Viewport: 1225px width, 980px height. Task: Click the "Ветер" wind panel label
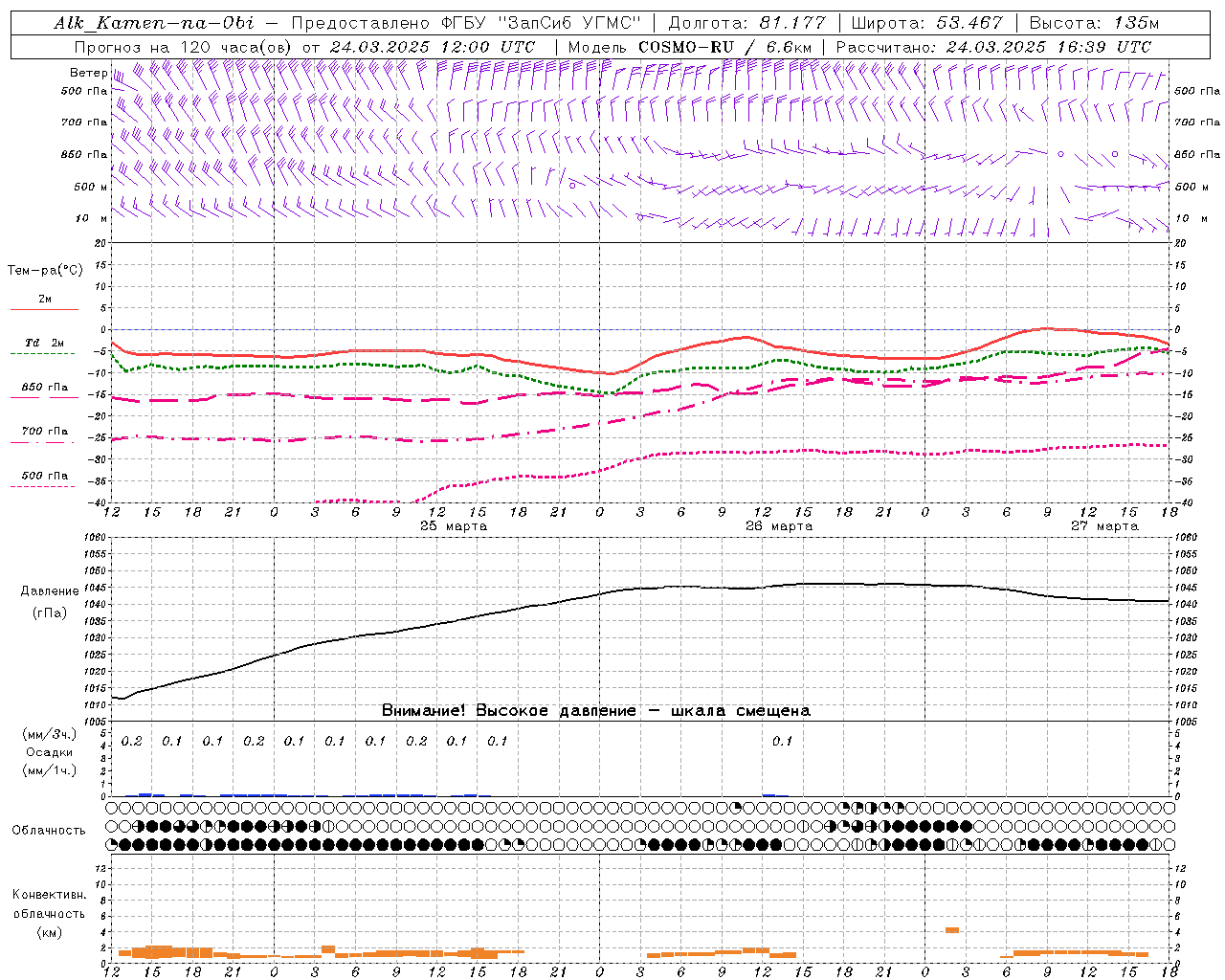click(x=88, y=73)
